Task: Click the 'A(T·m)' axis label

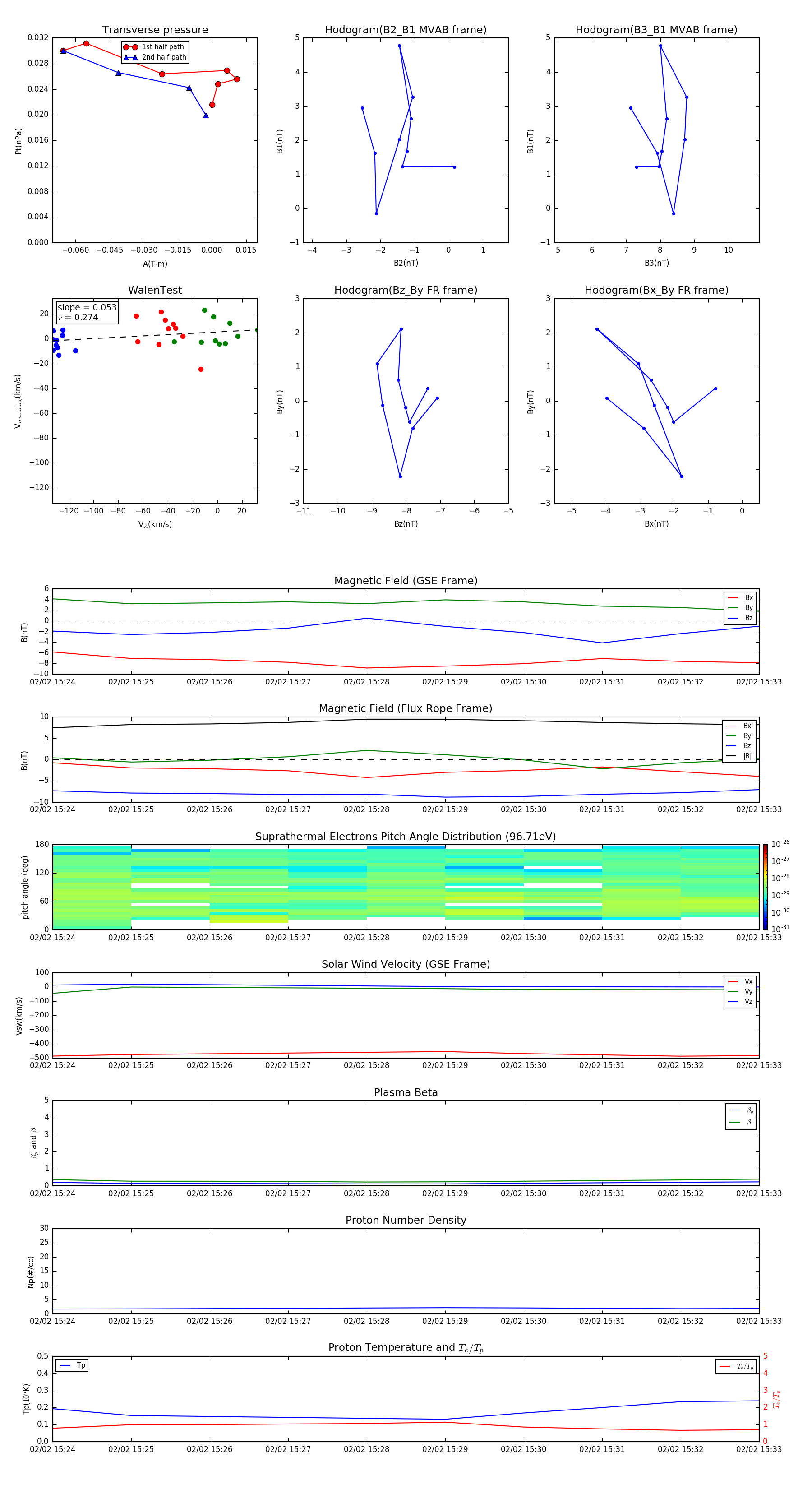Action: coord(155,264)
